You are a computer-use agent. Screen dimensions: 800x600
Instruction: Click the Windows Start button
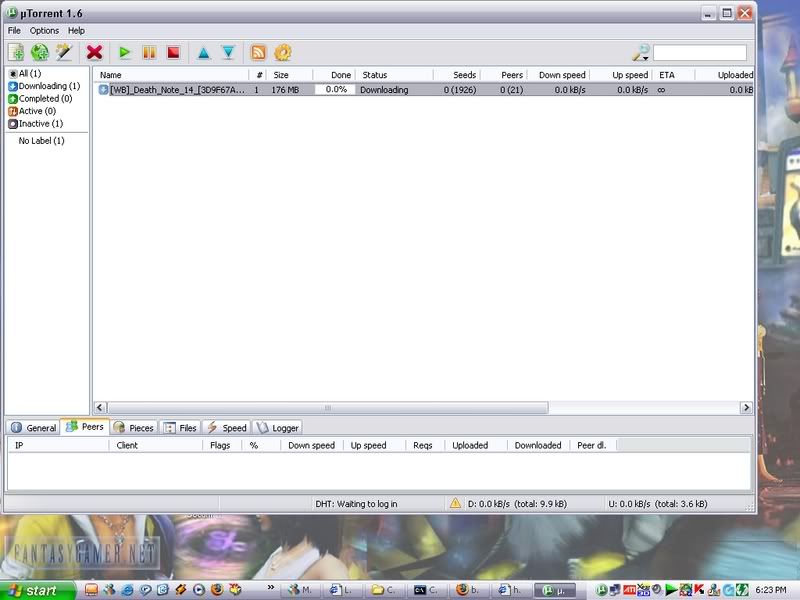point(35,590)
